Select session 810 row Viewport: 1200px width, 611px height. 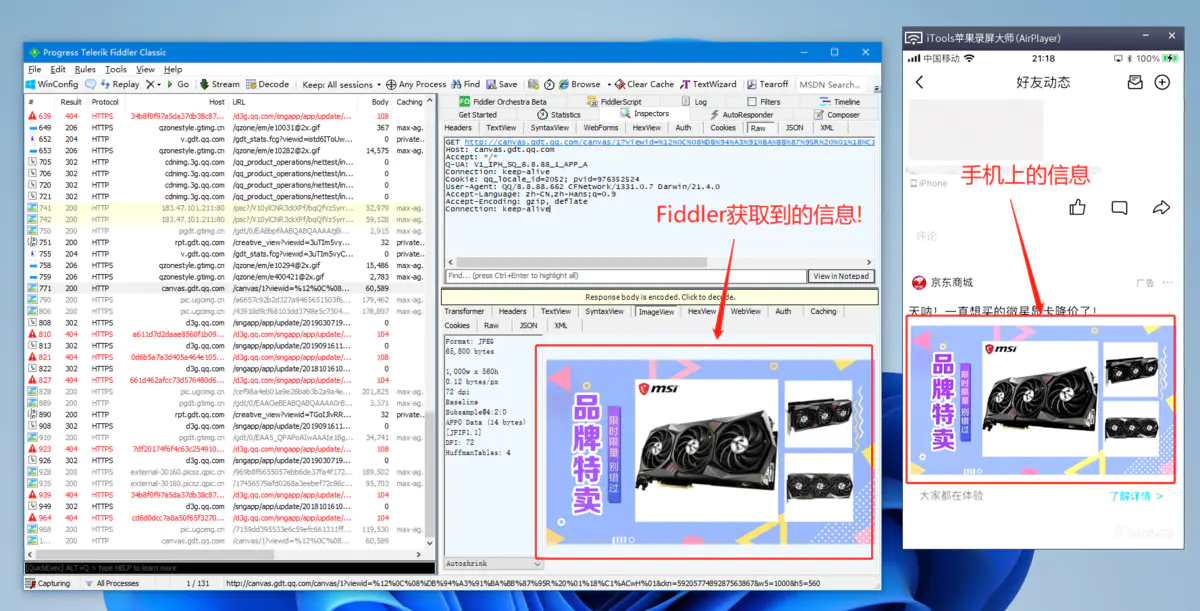225,334
